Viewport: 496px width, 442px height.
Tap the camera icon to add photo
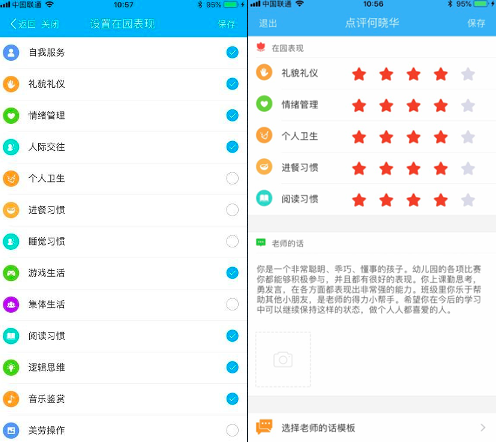click(x=283, y=359)
